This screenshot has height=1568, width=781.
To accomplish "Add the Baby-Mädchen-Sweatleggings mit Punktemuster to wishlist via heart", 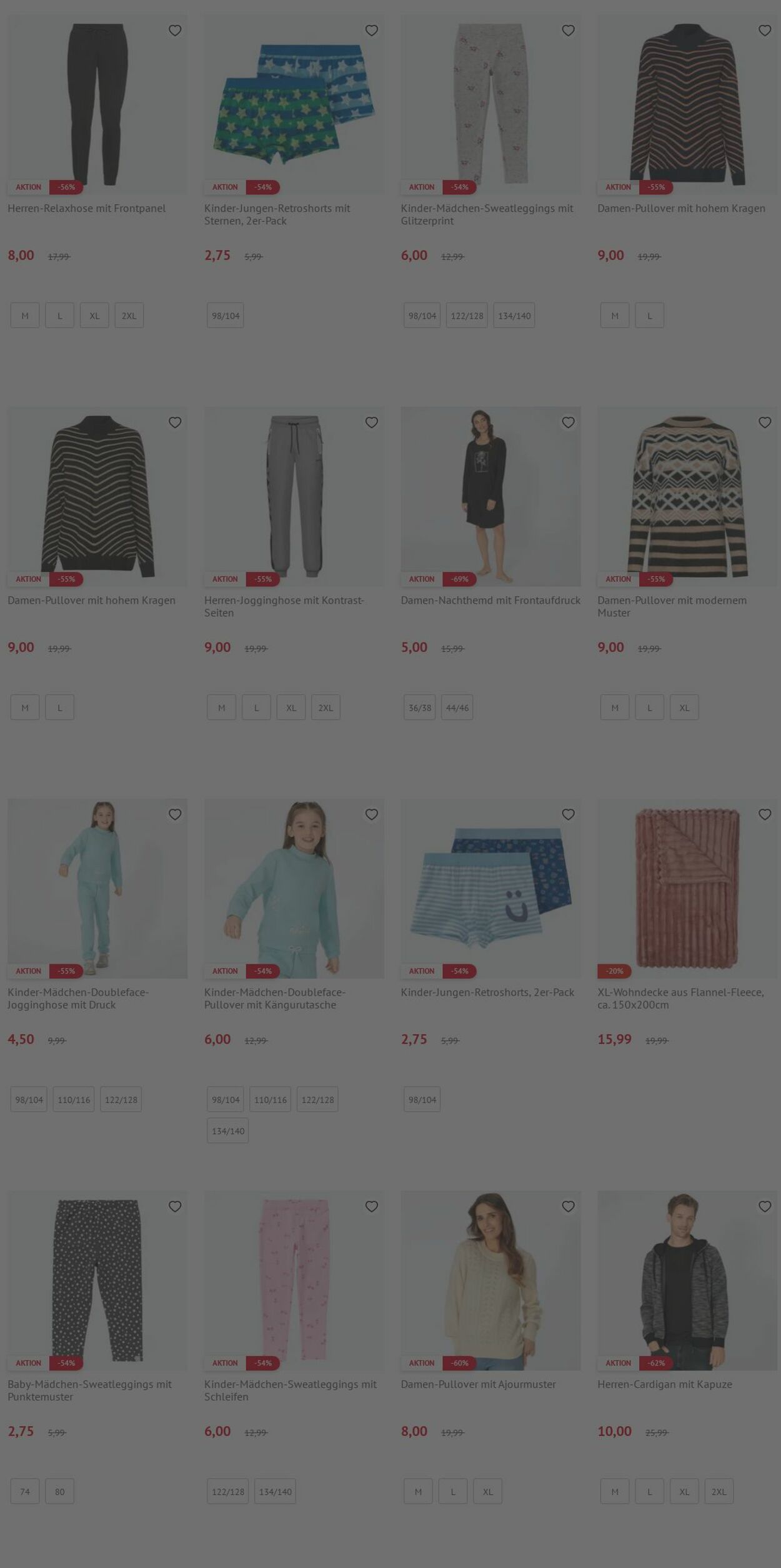I will [x=175, y=1206].
